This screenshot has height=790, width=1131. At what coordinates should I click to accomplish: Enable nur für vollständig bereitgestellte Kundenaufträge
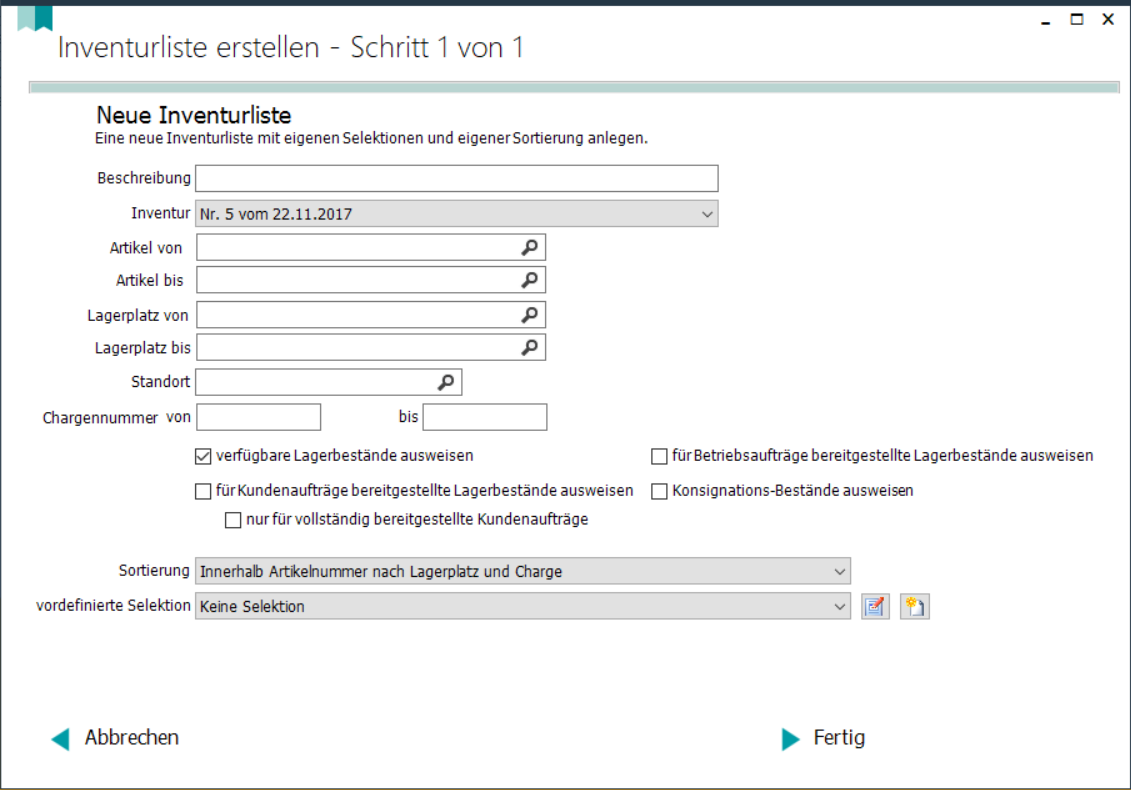[233, 520]
